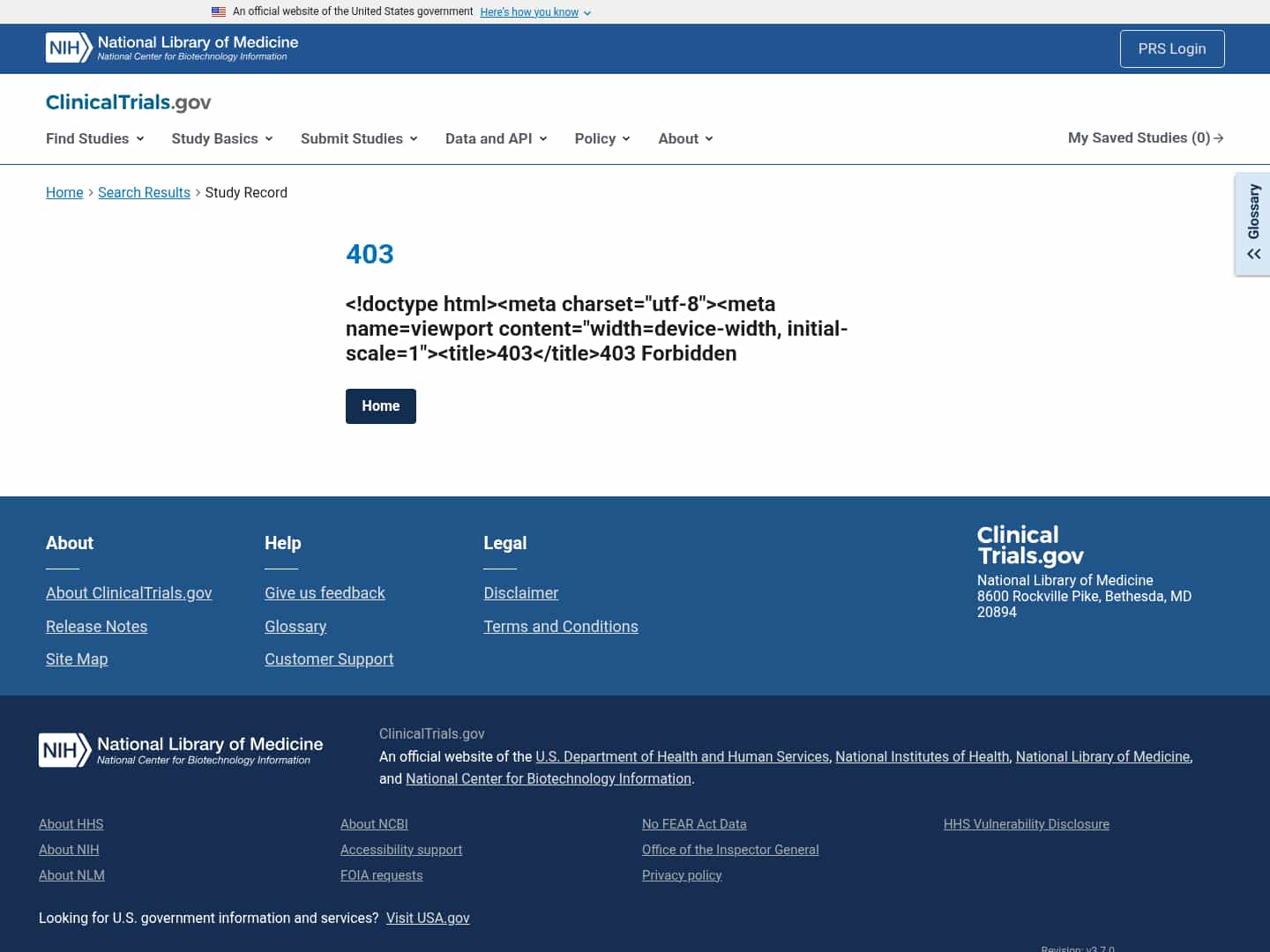Click the PRS Login button
The height and width of the screenshot is (952, 1270).
click(x=1172, y=48)
